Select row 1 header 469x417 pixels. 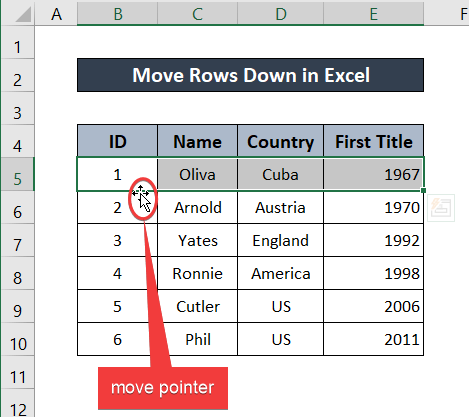coord(17,43)
